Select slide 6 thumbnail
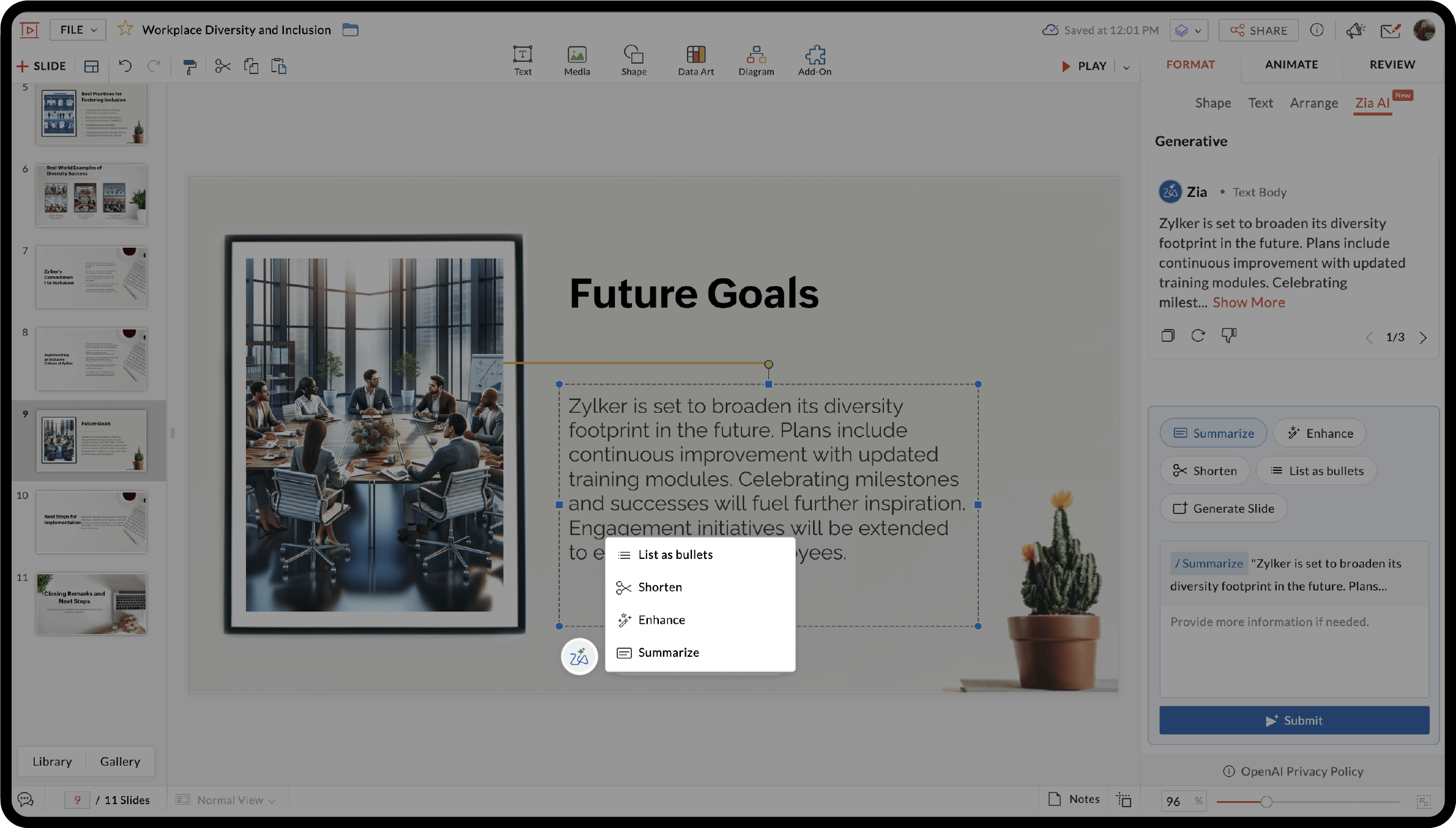The image size is (1456, 828). (91, 195)
